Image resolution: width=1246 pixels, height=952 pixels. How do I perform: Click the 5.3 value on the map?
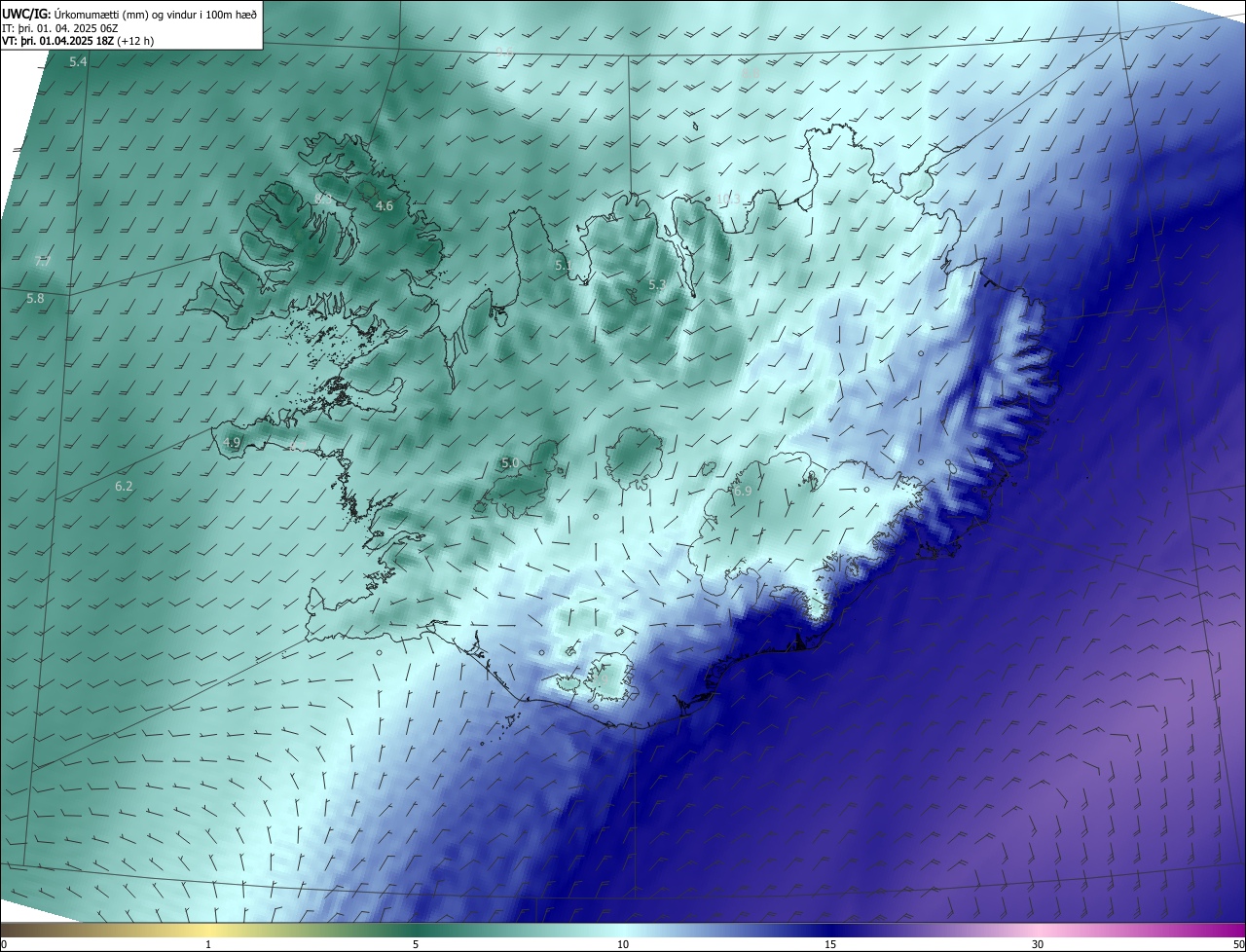[657, 285]
